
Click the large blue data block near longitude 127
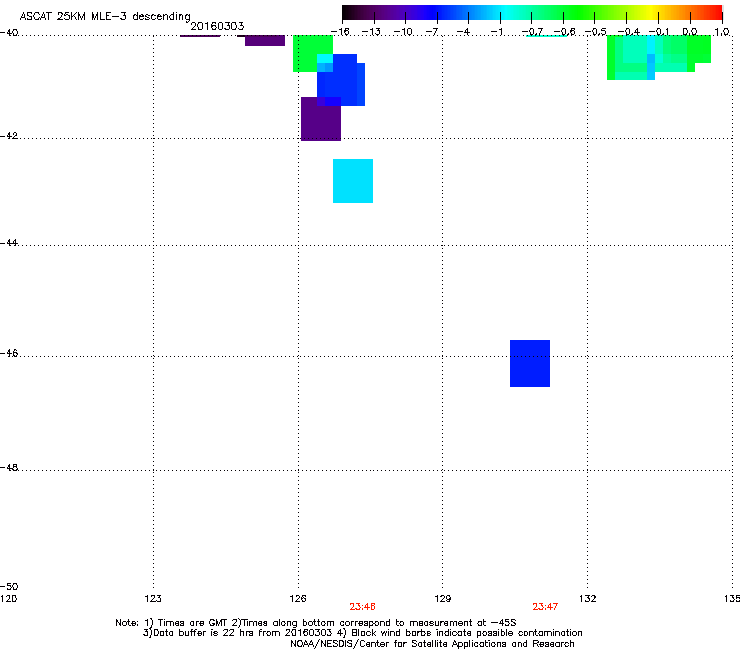click(341, 80)
